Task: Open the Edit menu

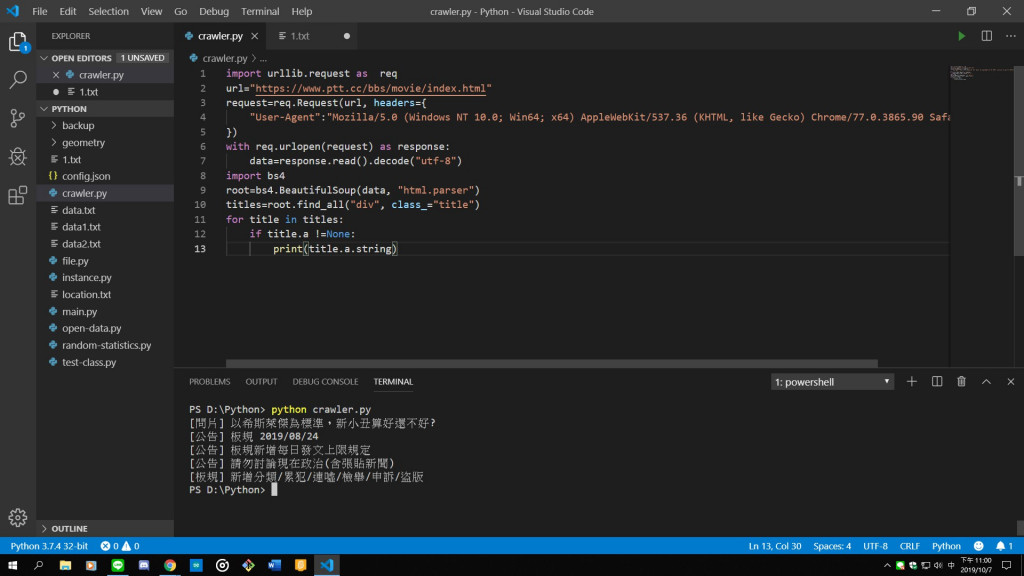Action: tap(67, 11)
